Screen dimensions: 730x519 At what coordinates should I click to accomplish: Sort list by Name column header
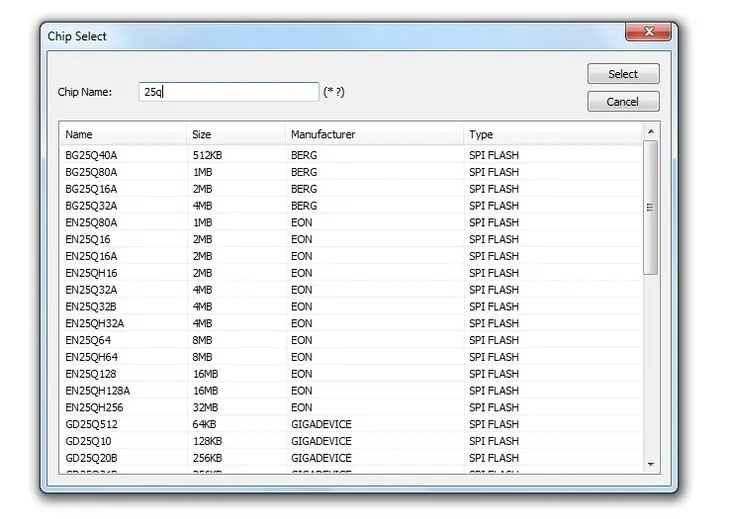(x=123, y=135)
